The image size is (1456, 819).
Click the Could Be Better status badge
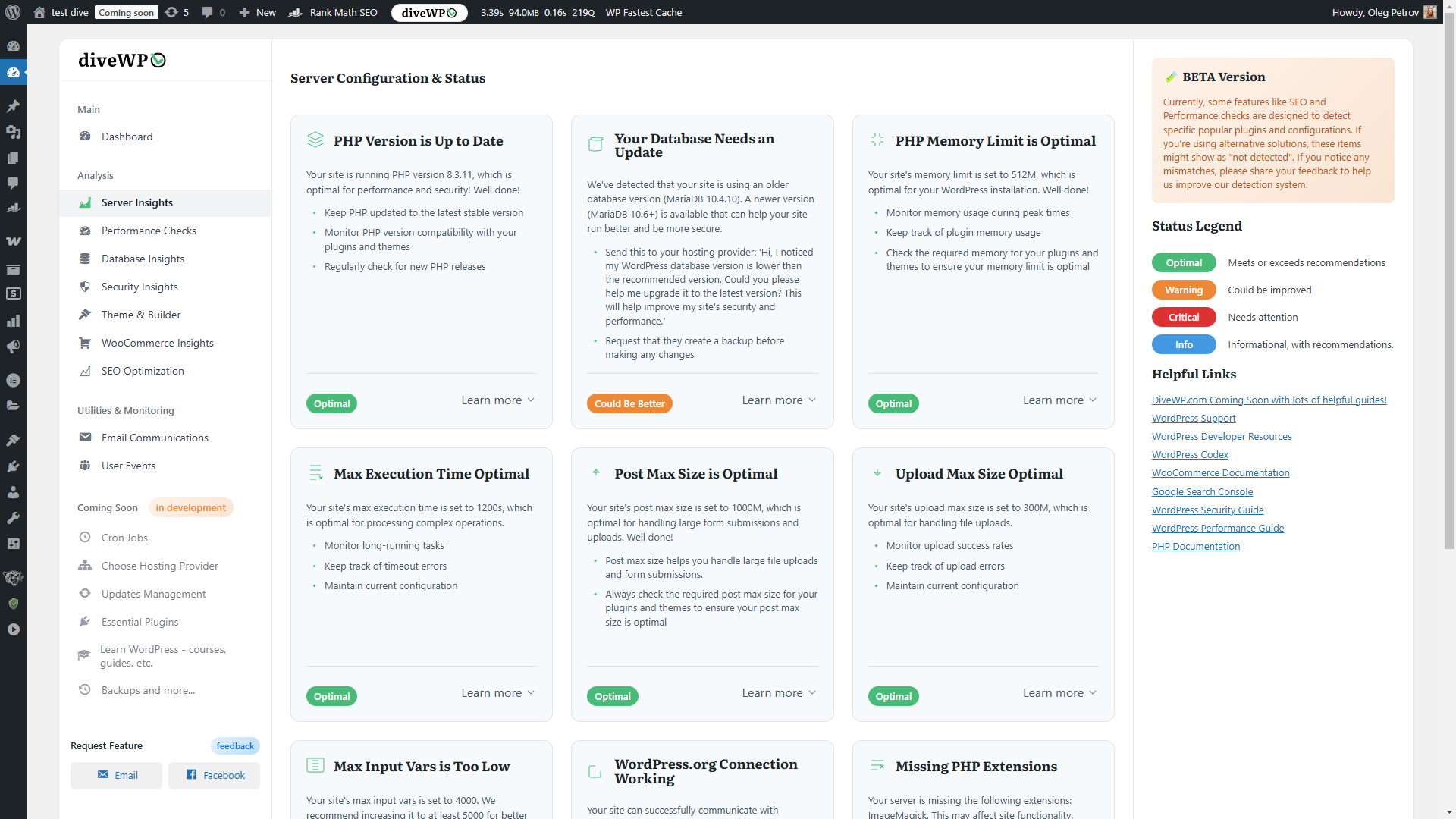(x=629, y=403)
